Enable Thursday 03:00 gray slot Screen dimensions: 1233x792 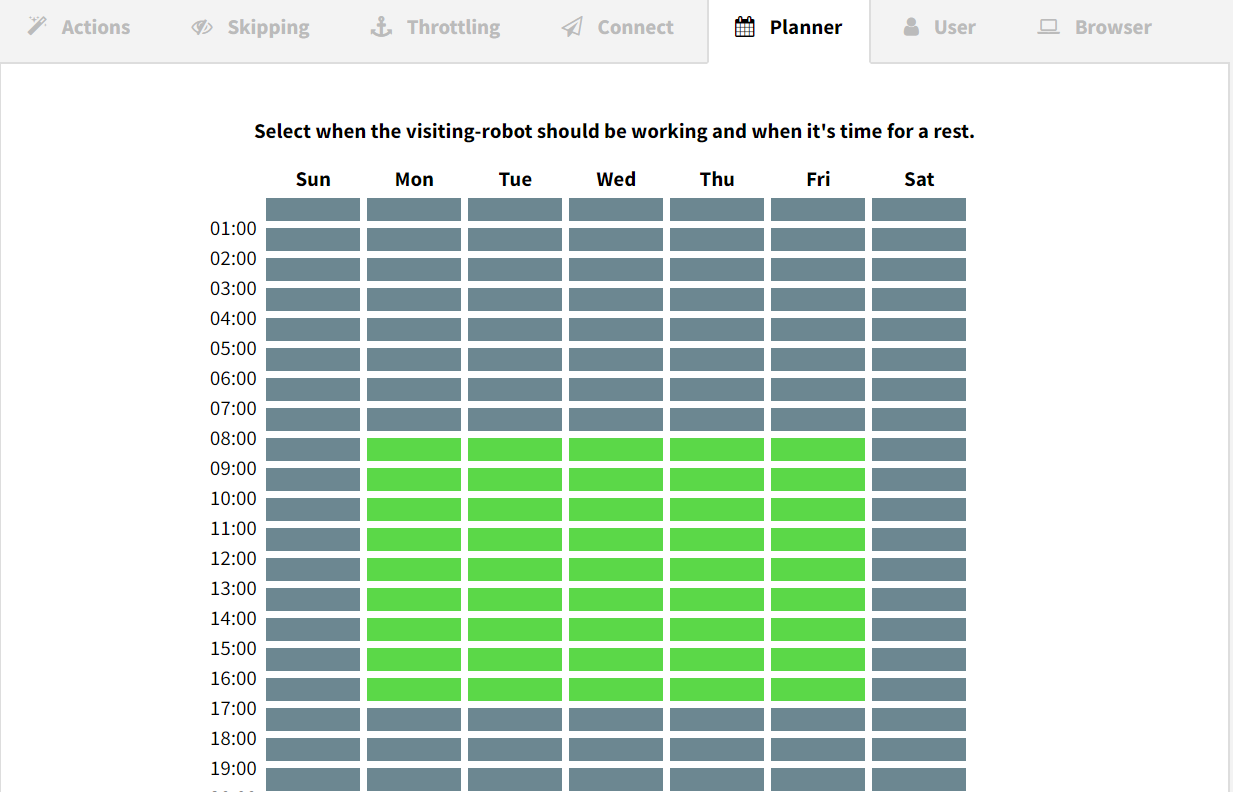717,299
